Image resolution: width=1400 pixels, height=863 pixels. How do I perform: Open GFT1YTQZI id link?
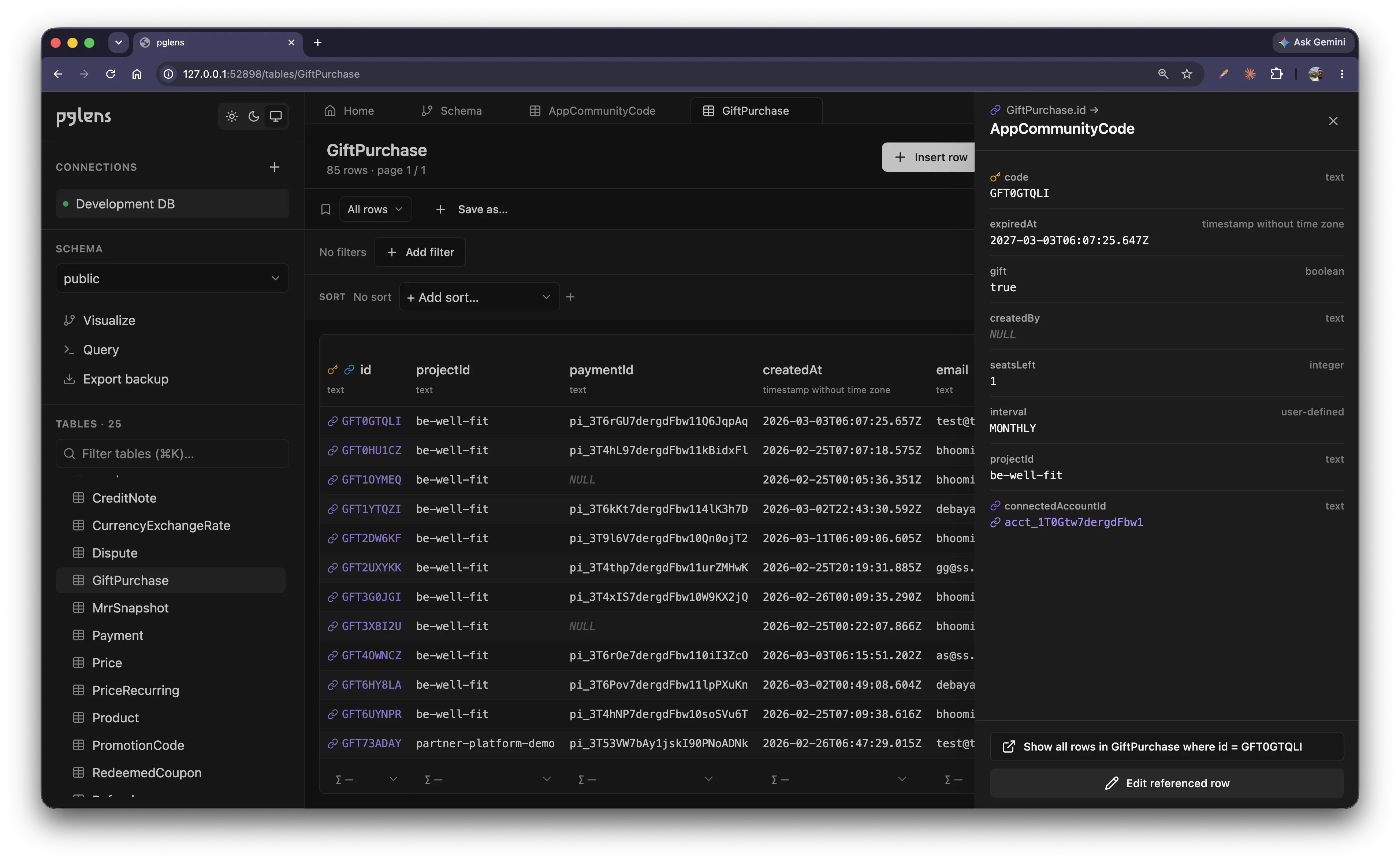tap(371, 509)
